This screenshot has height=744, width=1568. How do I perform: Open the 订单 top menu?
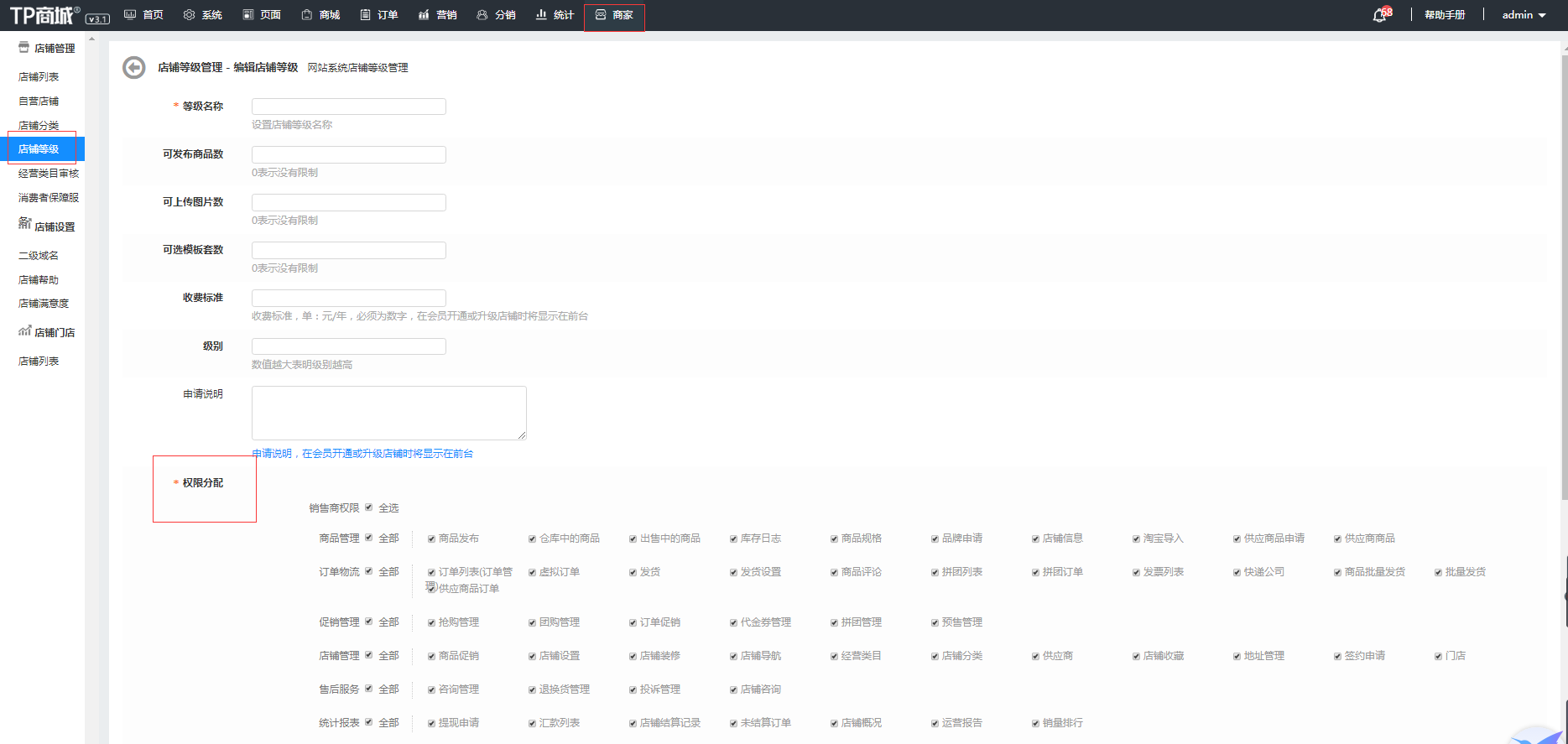click(378, 15)
